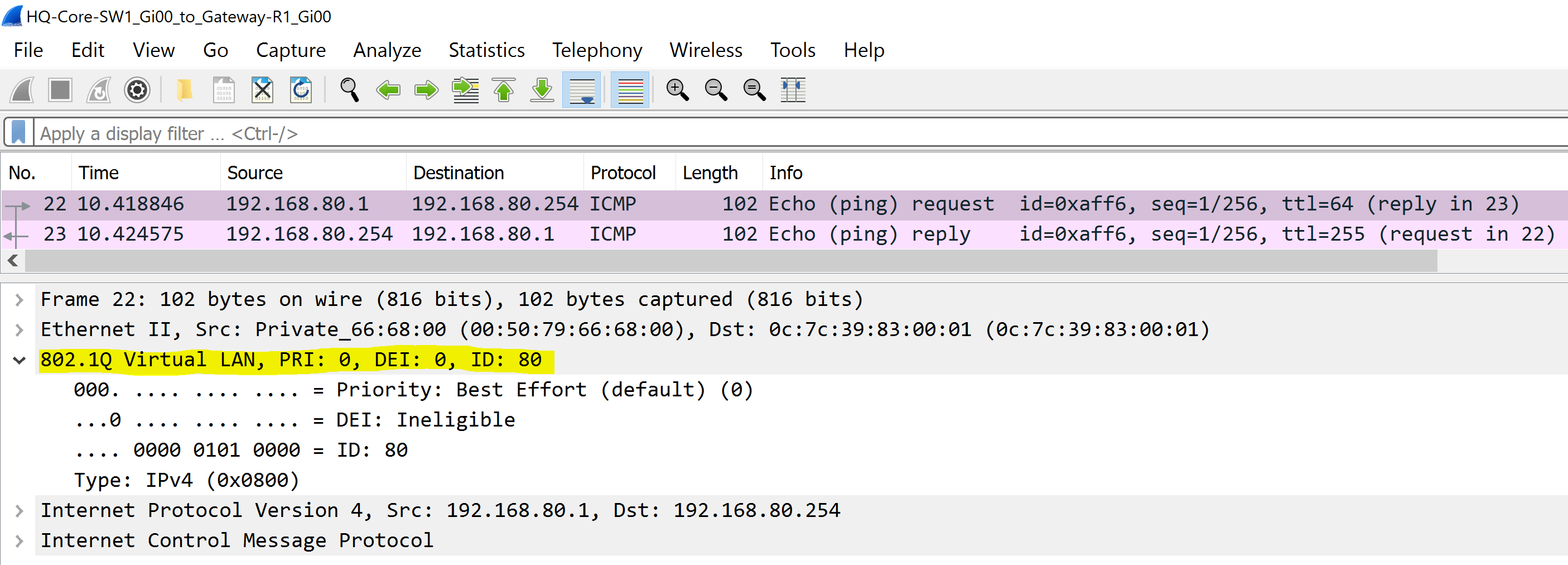Open the Telephony menu
The image size is (1568, 565).
tap(597, 50)
